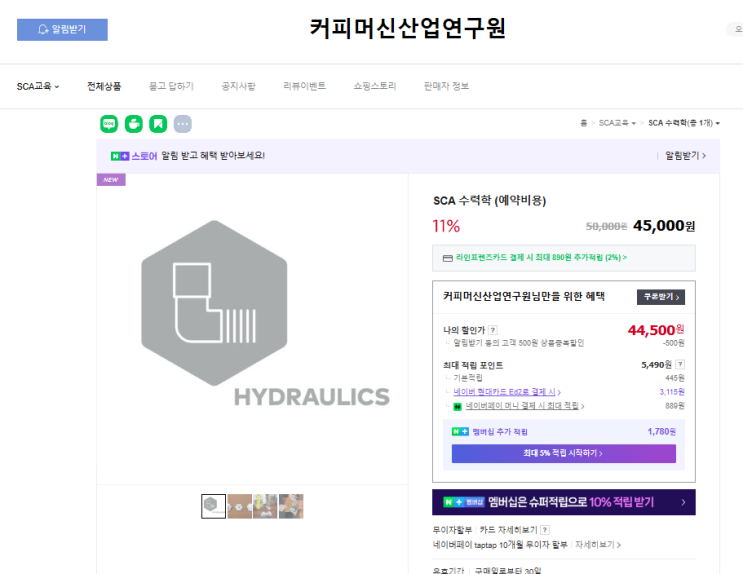
Task: Select the second product thumbnail
Action: (239, 506)
